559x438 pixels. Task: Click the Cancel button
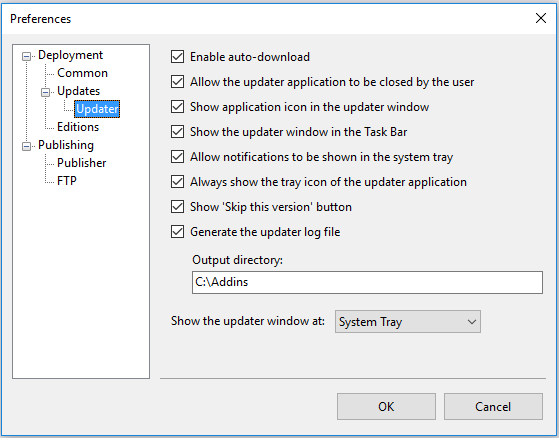click(x=493, y=407)
